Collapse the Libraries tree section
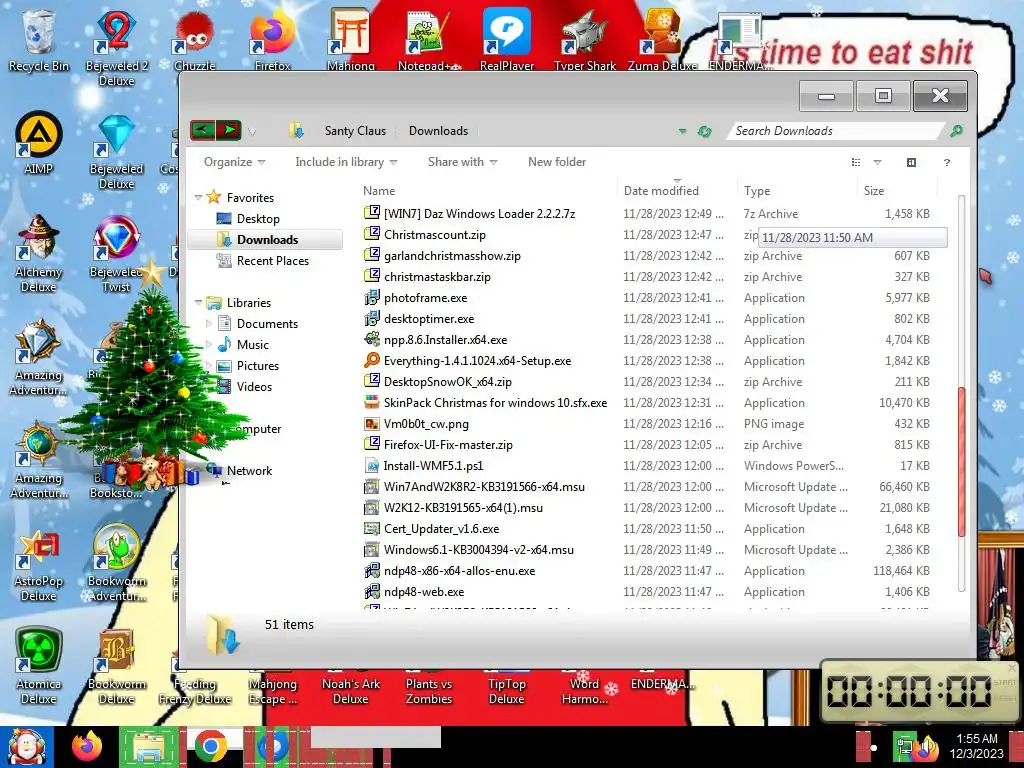The width and height of the screenshot is (1024, 768). coord(198,302)
